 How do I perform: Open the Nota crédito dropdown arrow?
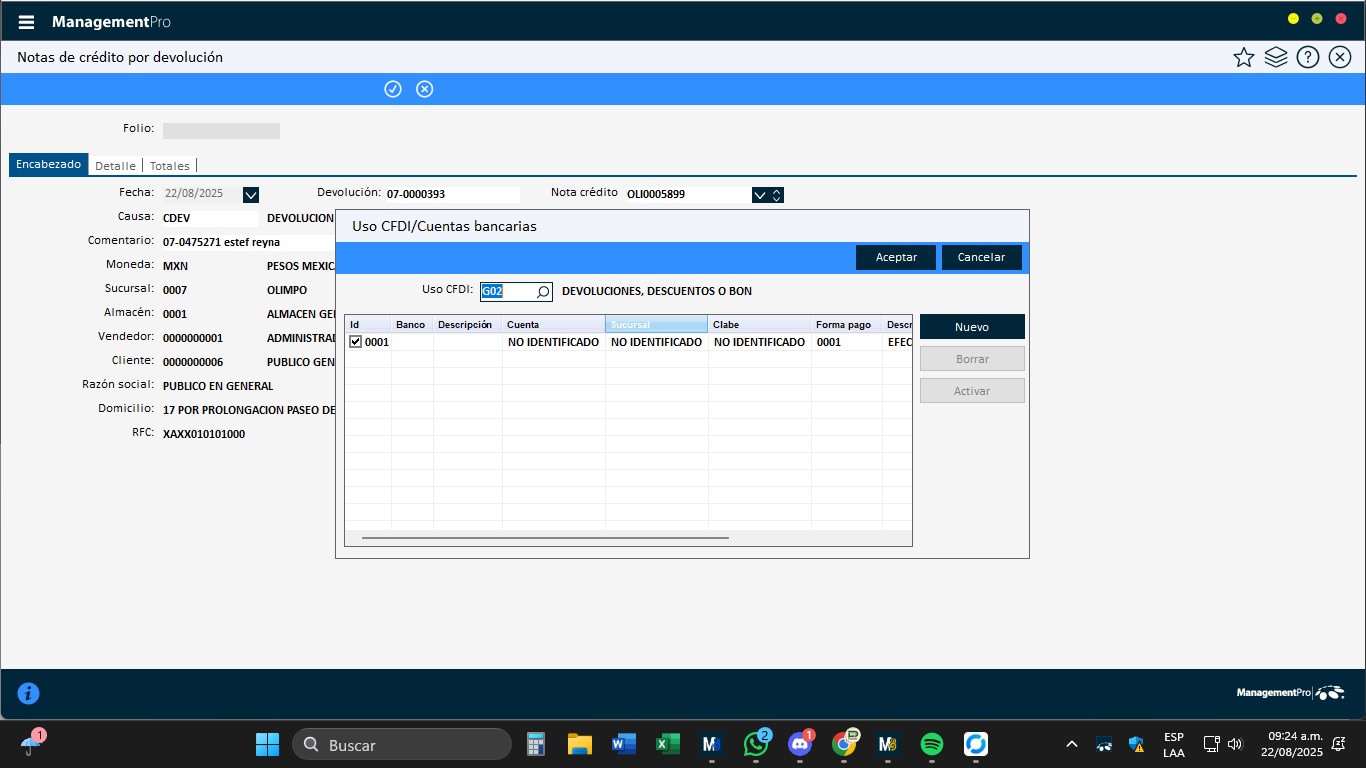[x=759, y=195]
